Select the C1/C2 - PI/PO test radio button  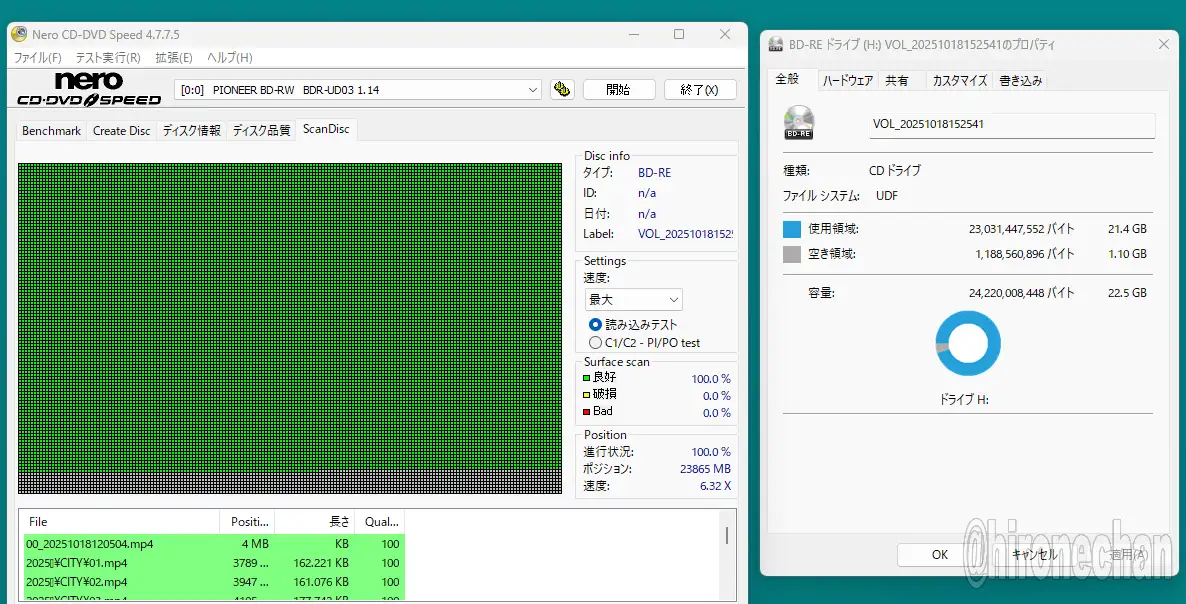tap(596, 342)
